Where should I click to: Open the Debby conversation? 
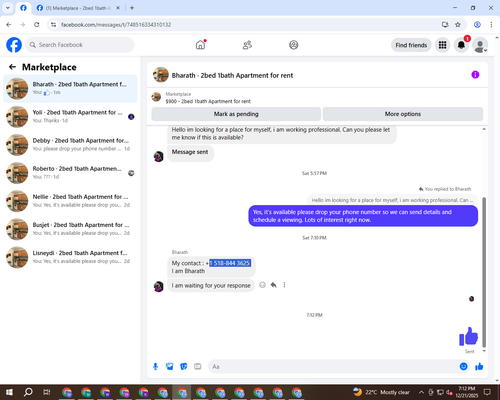click(x=70, y=145)
